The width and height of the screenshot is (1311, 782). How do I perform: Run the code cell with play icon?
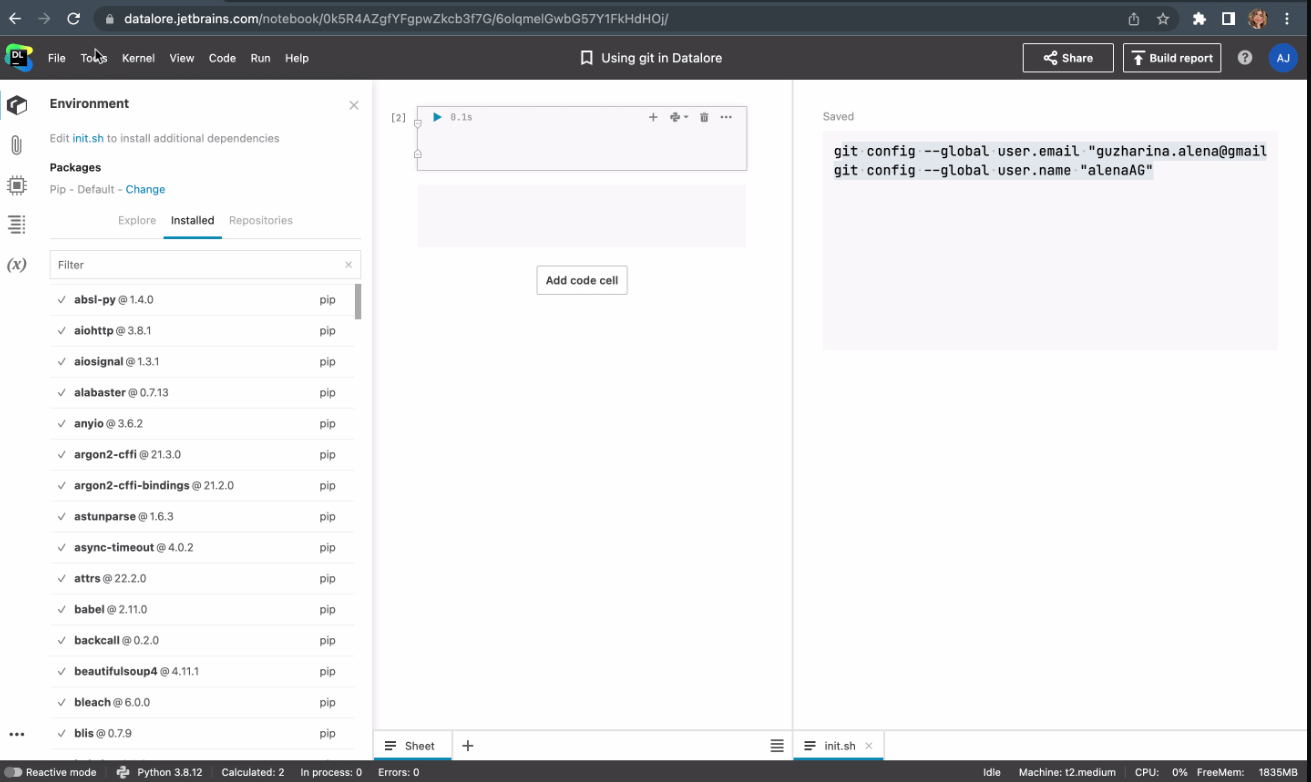pos(437,117)
